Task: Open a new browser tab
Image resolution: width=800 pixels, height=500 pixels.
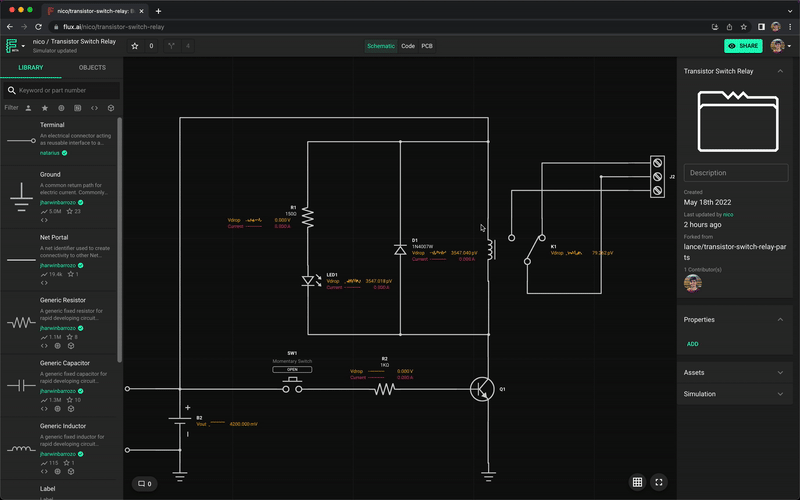Action: [x=158, y=11]
